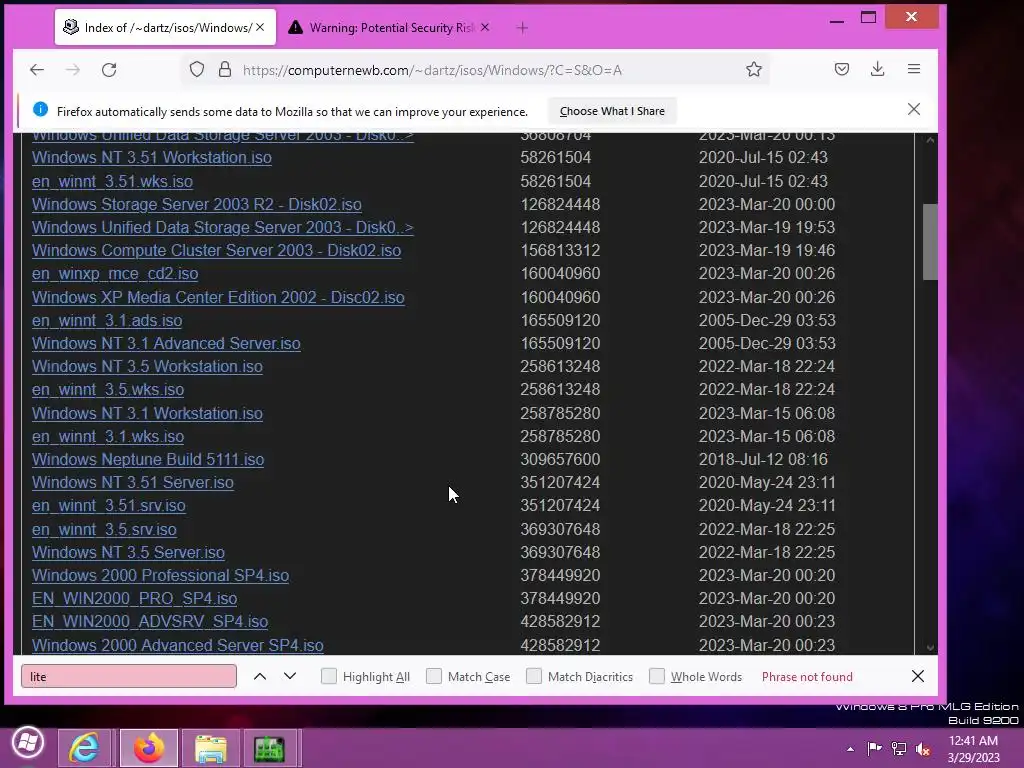Click the Choose What I Share button

pyautogui.click(x=612, y=111)
